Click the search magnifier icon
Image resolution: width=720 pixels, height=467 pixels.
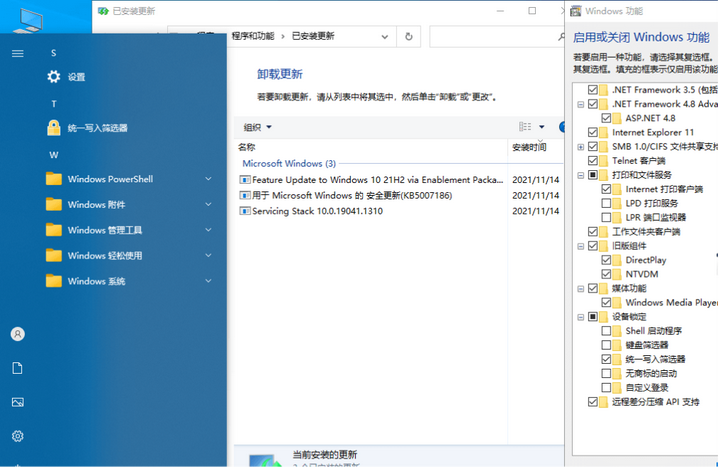561,36
